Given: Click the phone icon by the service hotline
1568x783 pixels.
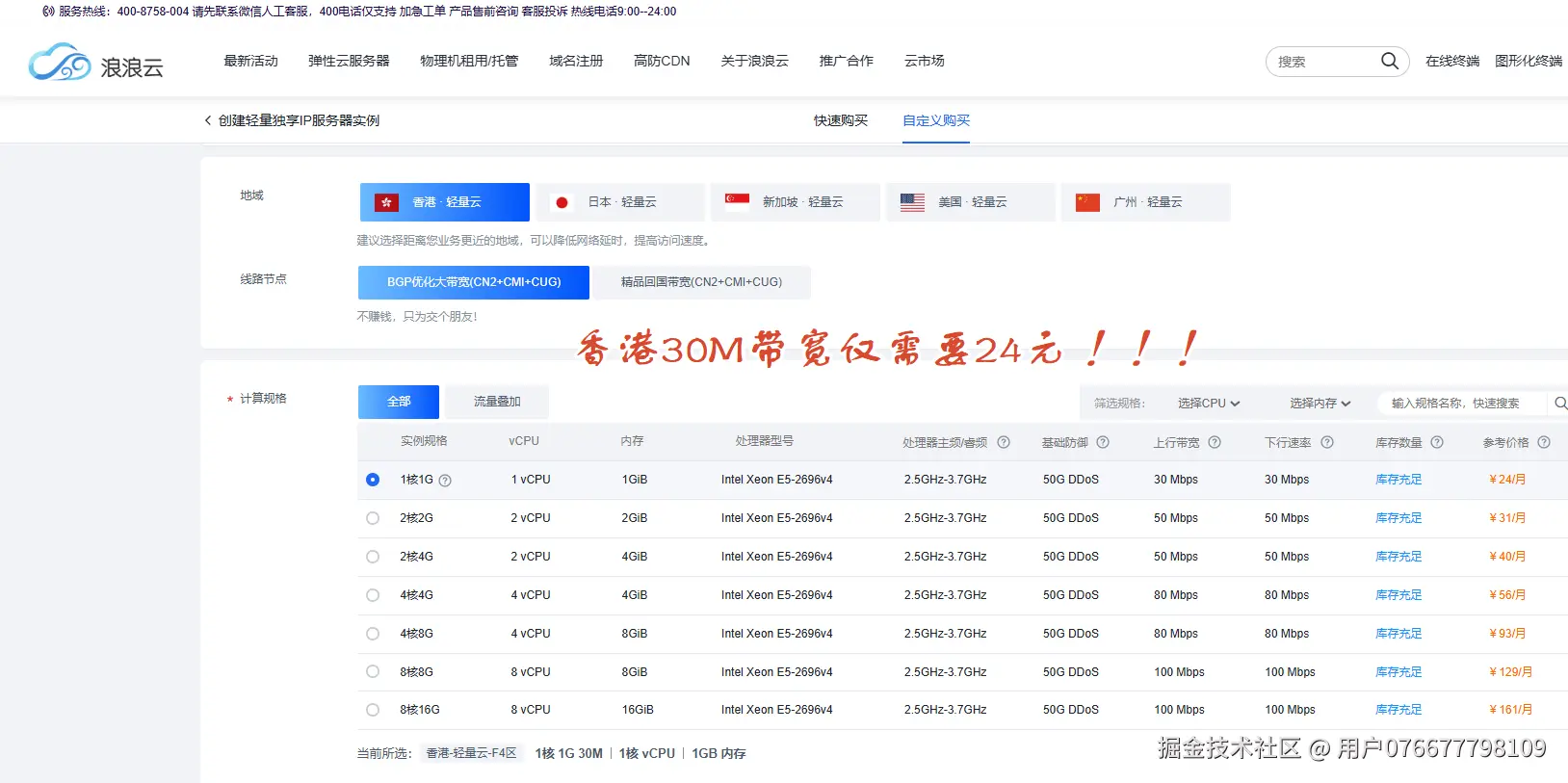Looking at the screenshot, I should point(48,12).
